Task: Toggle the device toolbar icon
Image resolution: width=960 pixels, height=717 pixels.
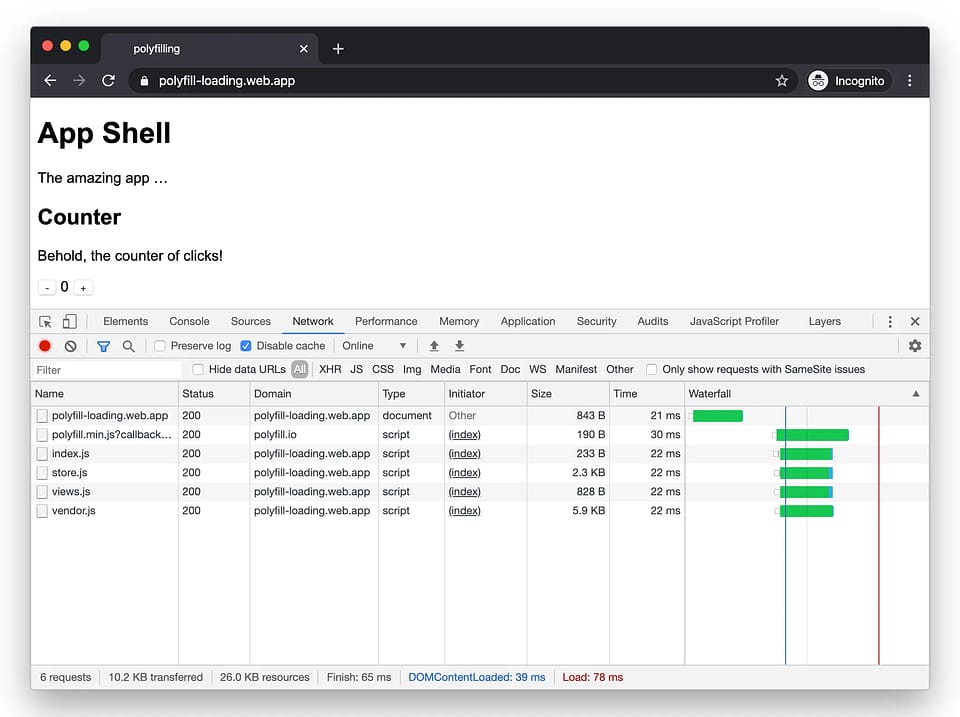Action: pos(69,322)
